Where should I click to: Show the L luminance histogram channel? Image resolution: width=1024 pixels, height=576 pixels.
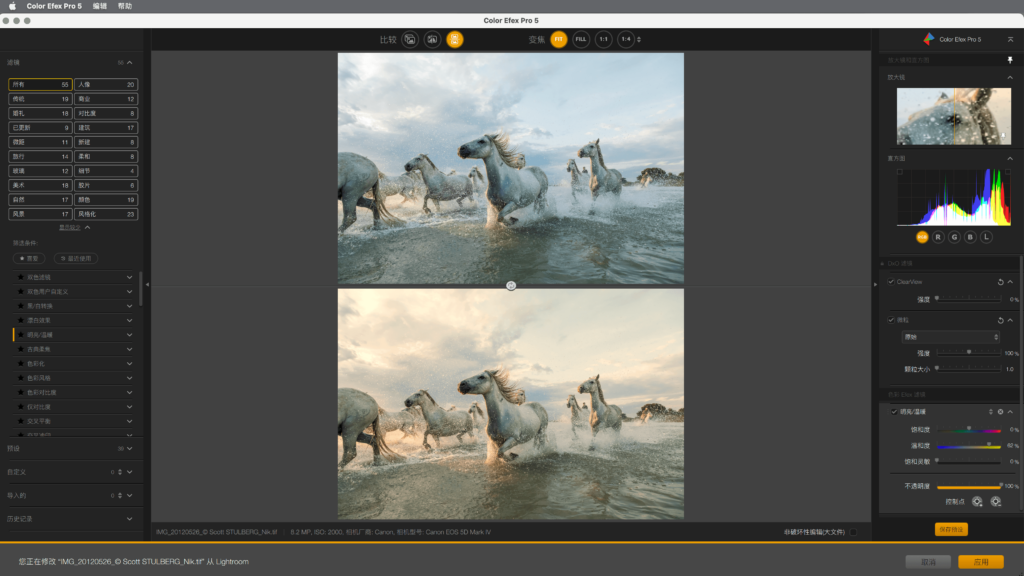point(986,237)
